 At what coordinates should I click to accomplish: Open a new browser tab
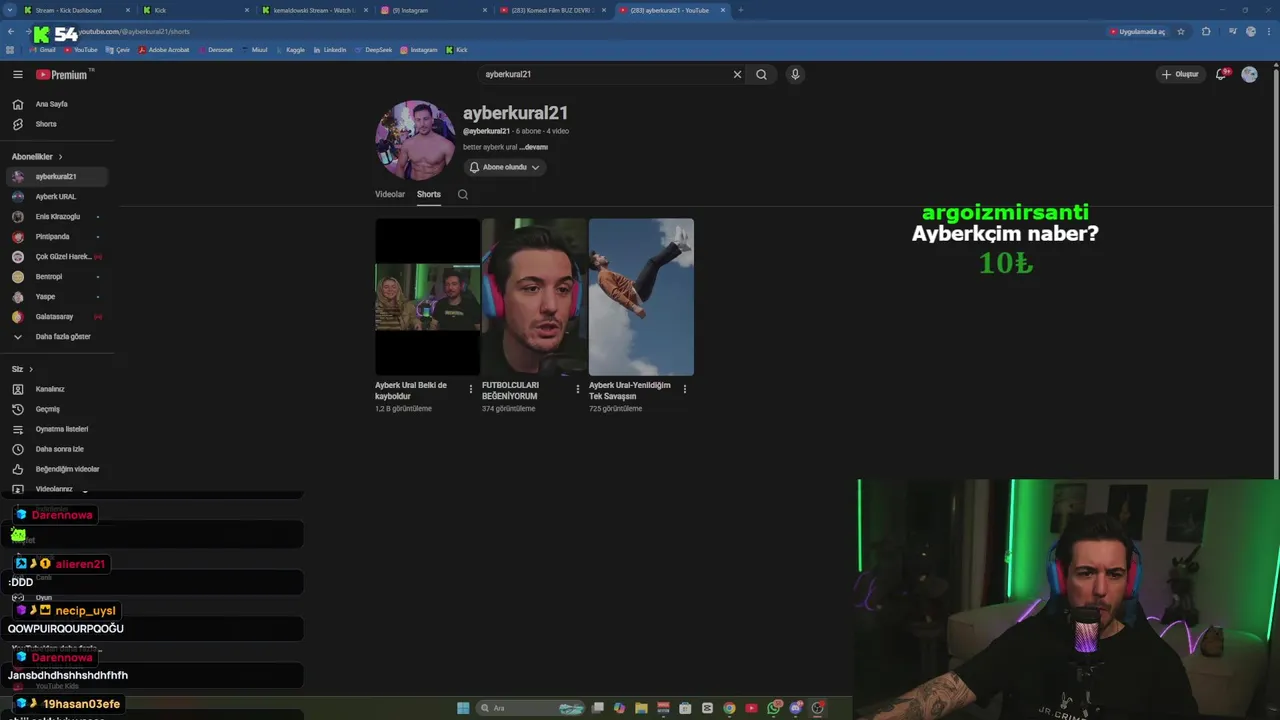coord(740,10)
